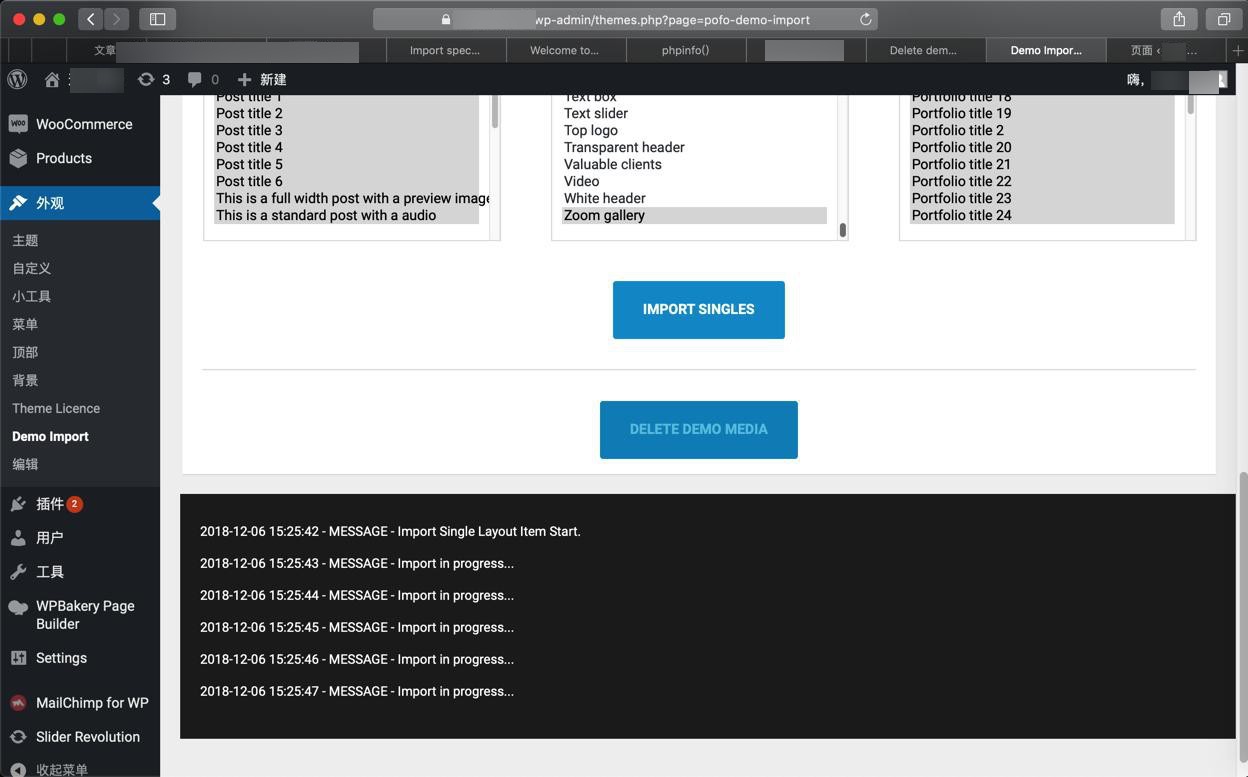Click the Settings sliders icon

18,658
